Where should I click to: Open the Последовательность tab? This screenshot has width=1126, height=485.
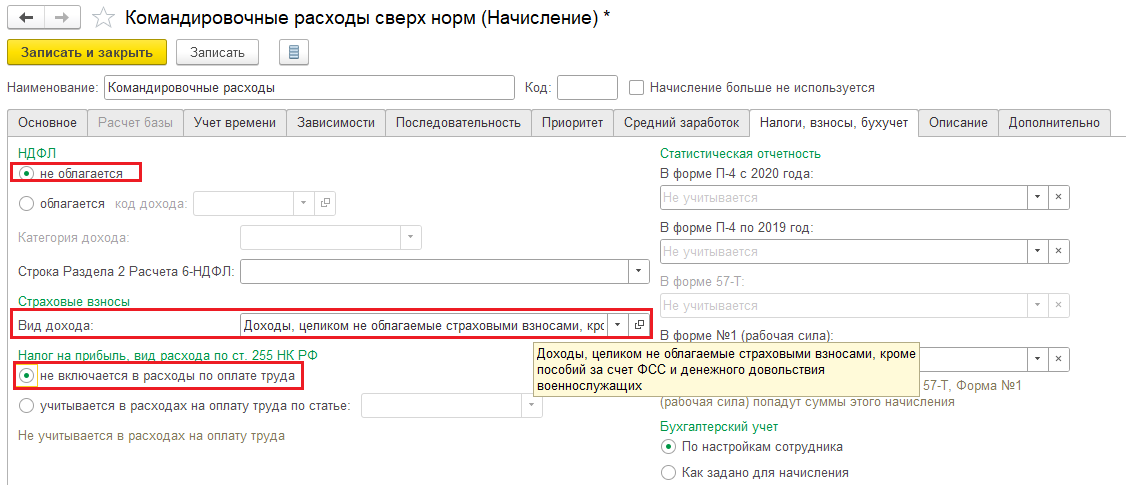tap(458, 123)
